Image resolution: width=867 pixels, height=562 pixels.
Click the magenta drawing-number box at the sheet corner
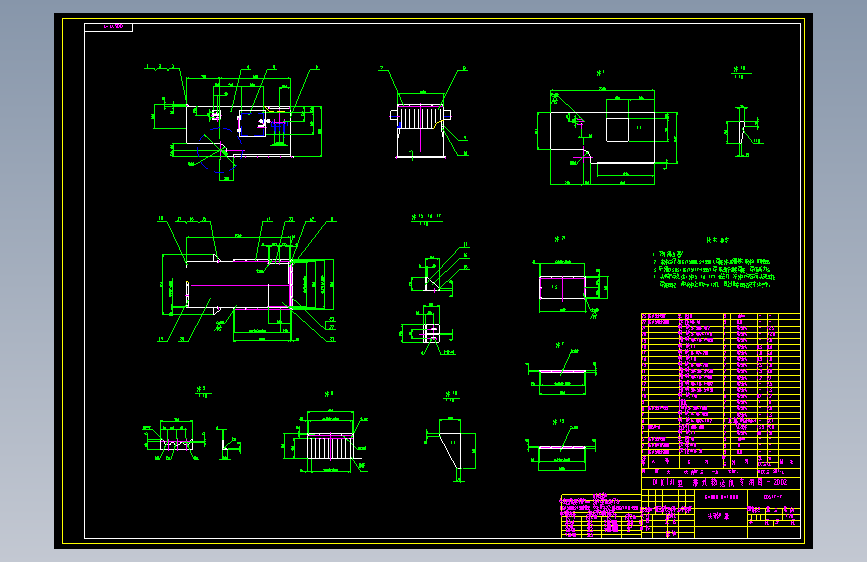tap(108, 27)
